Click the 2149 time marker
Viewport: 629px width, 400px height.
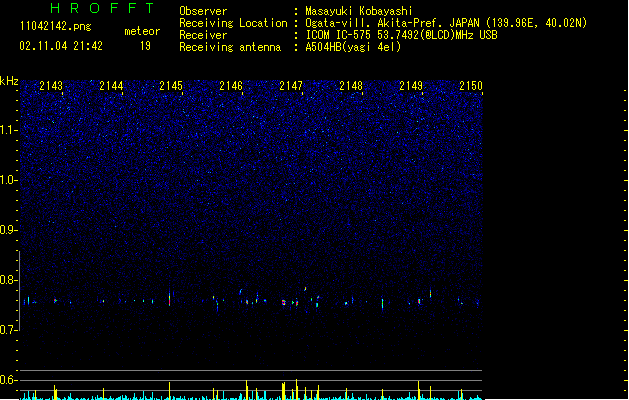pos(411,86)
